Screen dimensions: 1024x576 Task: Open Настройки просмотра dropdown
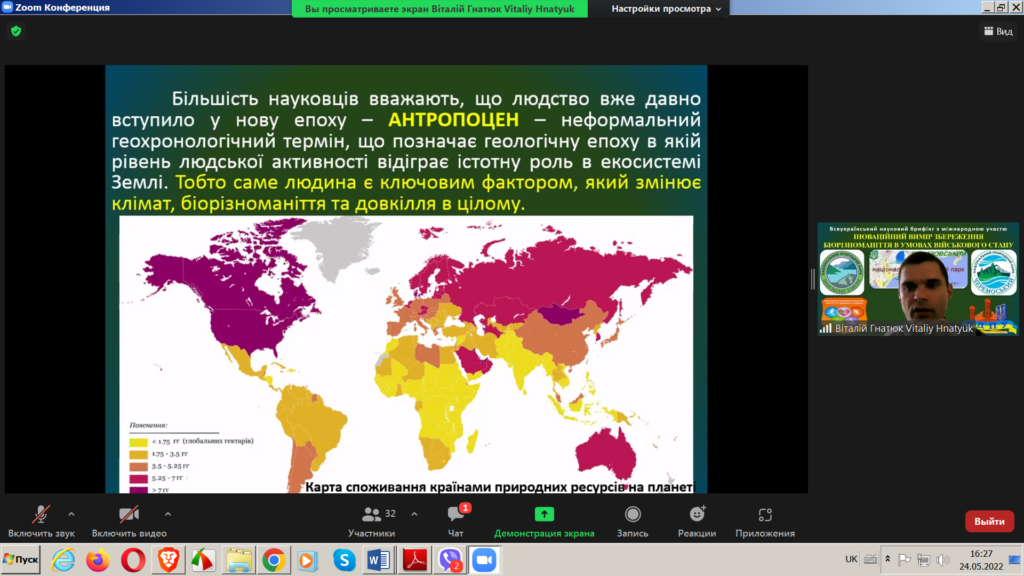coord(668,9)
